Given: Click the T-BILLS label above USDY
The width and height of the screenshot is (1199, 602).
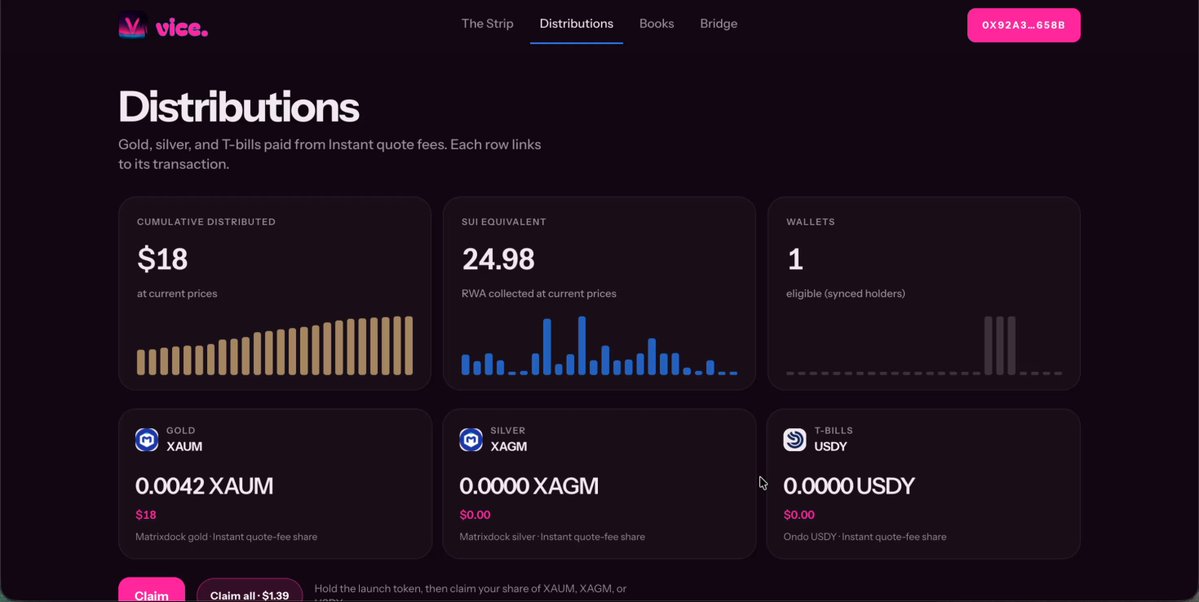Looking at the screenshot, I should click(x=833, y=431).
